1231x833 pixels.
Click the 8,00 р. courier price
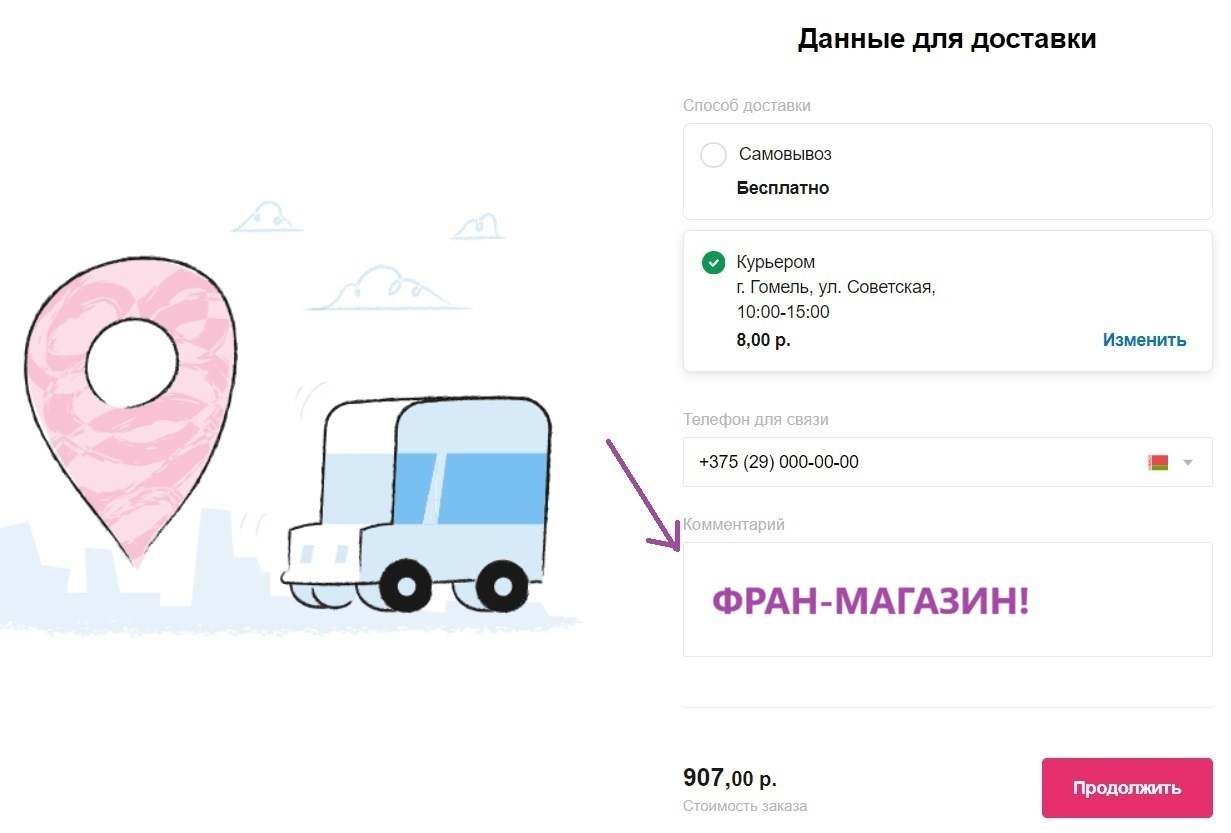[x=764, y=340]
